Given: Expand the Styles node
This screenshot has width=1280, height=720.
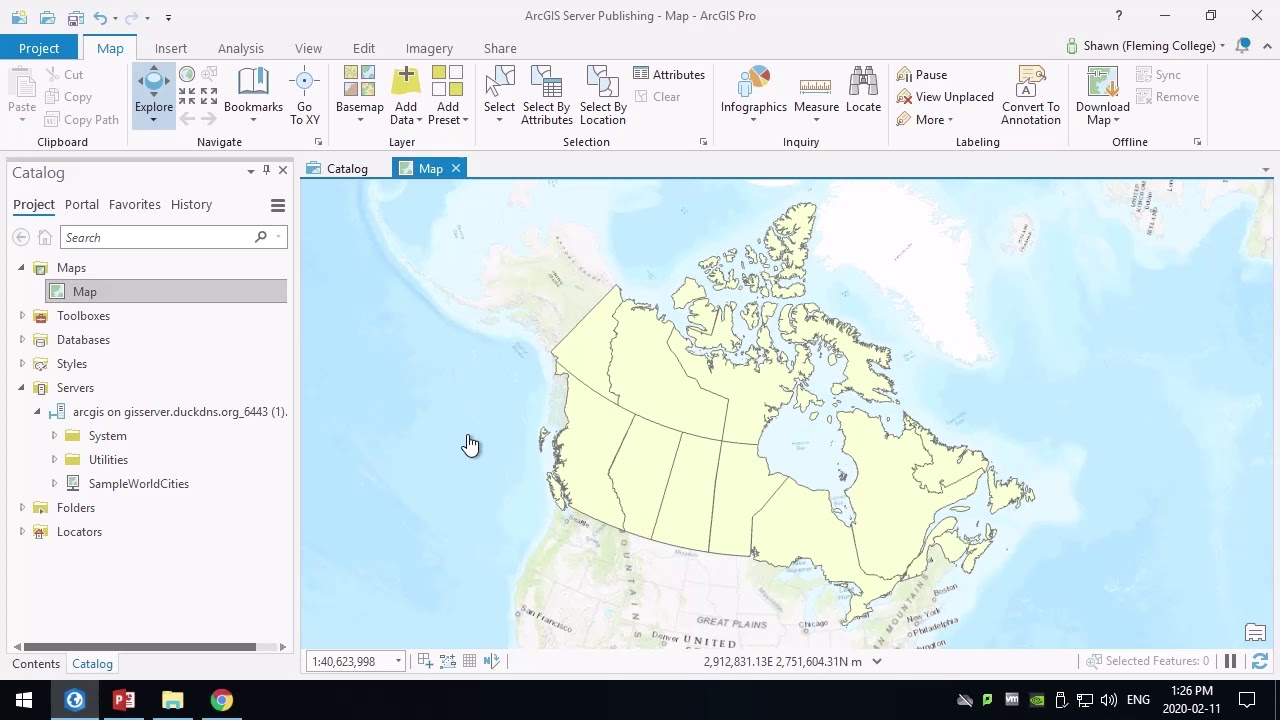Looking at the screenshot, I should tap(22, 364).
